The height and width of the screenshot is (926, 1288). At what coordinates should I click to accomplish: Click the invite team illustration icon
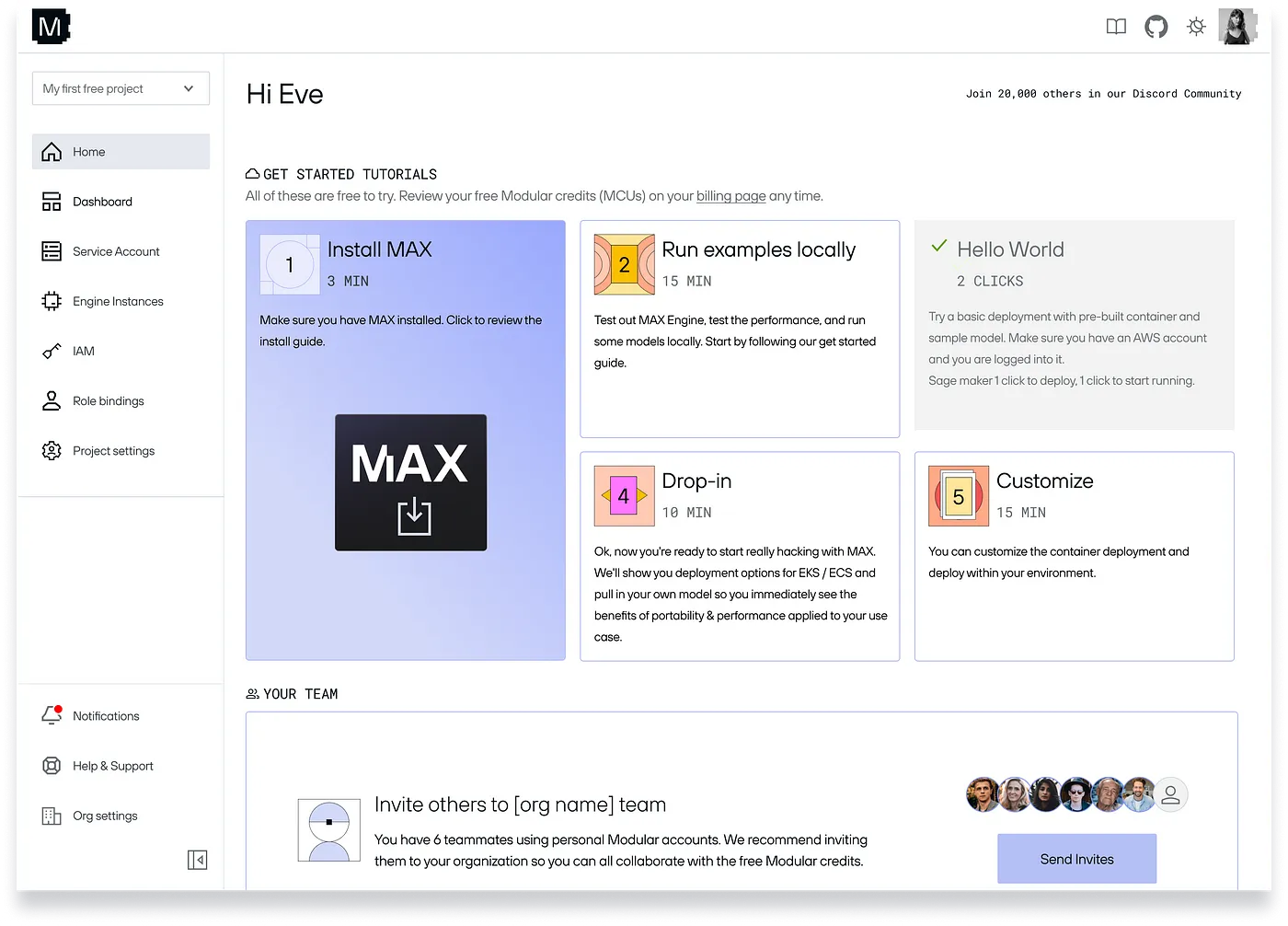pos(329,830)
